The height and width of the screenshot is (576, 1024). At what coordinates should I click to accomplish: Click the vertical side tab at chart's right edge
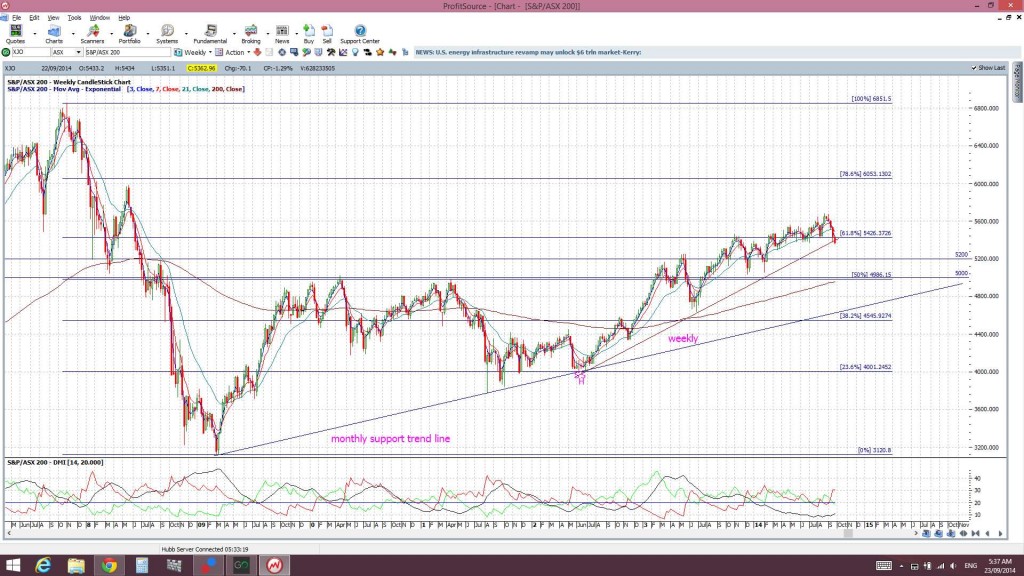[1017, 82]
